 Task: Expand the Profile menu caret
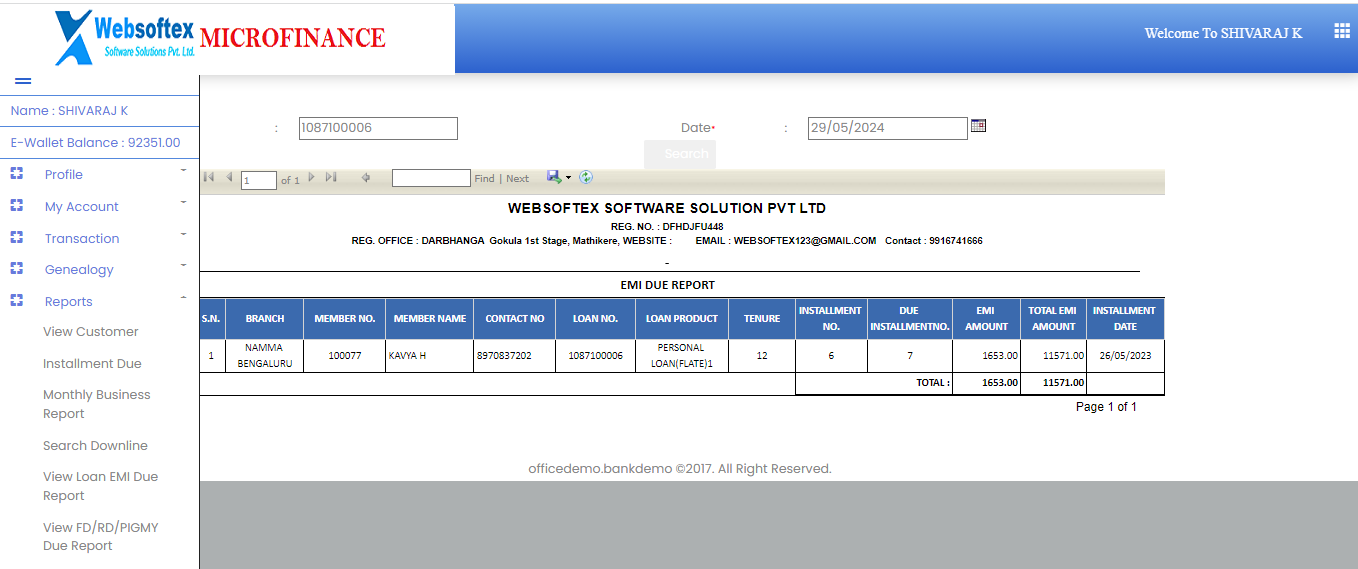pos(184,171)
